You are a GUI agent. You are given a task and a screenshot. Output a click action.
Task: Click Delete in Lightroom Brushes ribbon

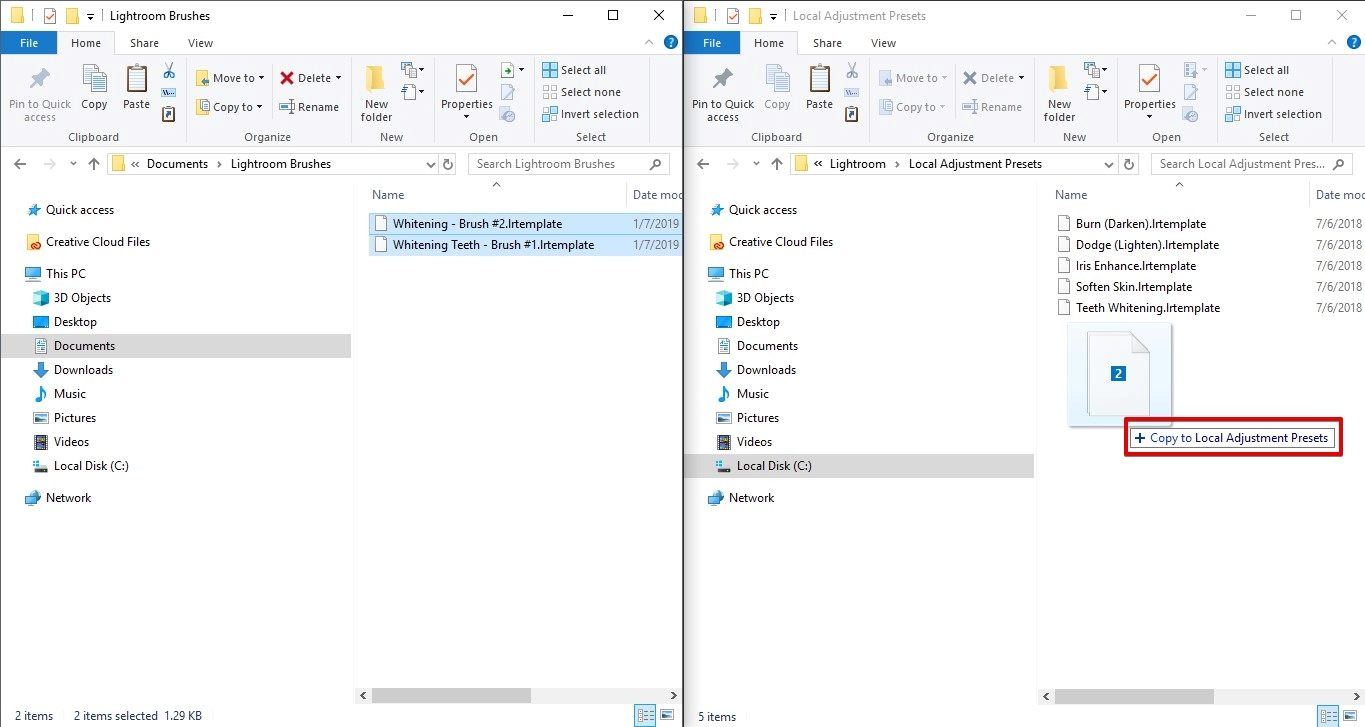(310, 78)
